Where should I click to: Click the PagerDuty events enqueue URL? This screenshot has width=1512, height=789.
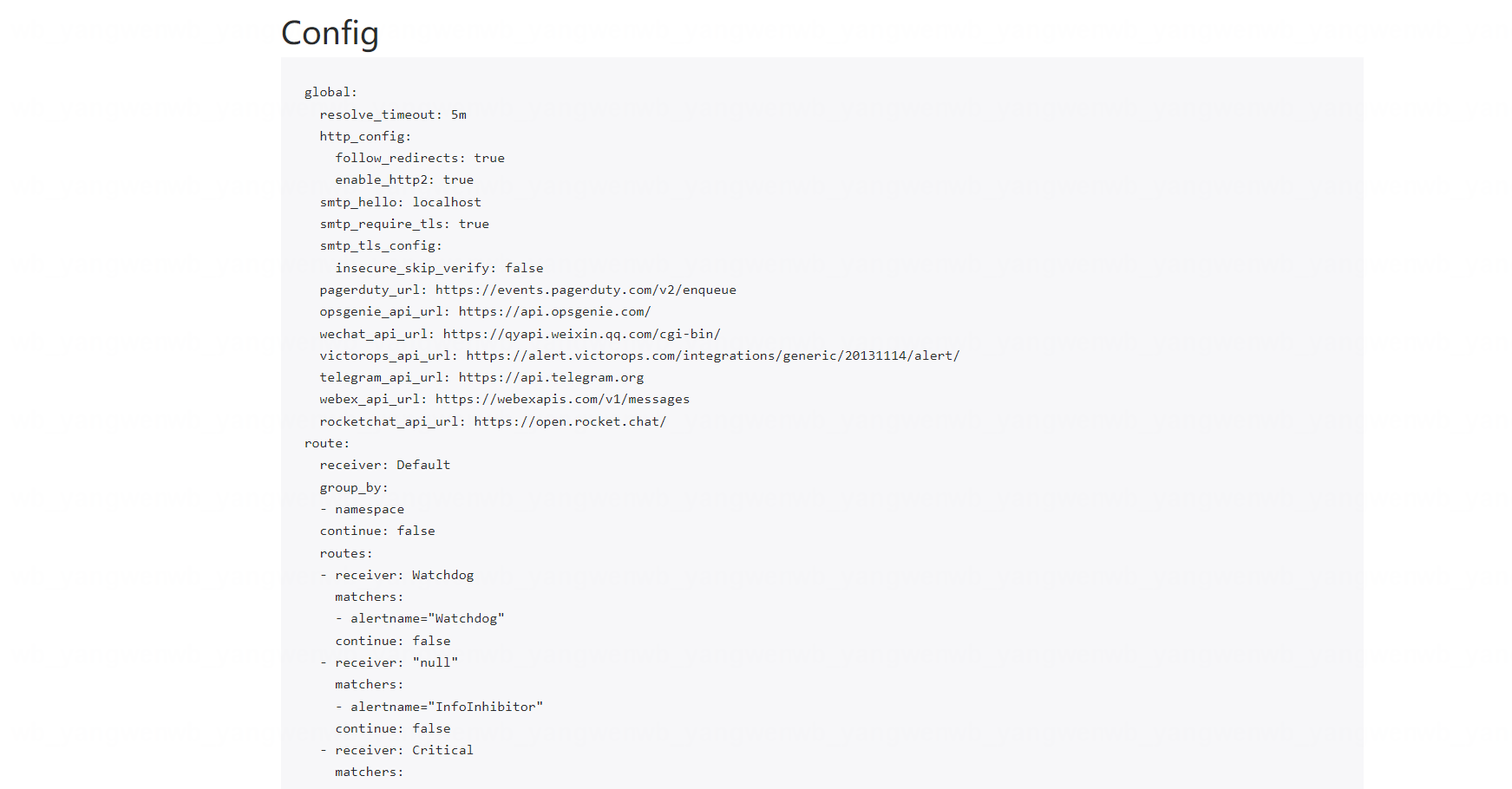[586, 290]
